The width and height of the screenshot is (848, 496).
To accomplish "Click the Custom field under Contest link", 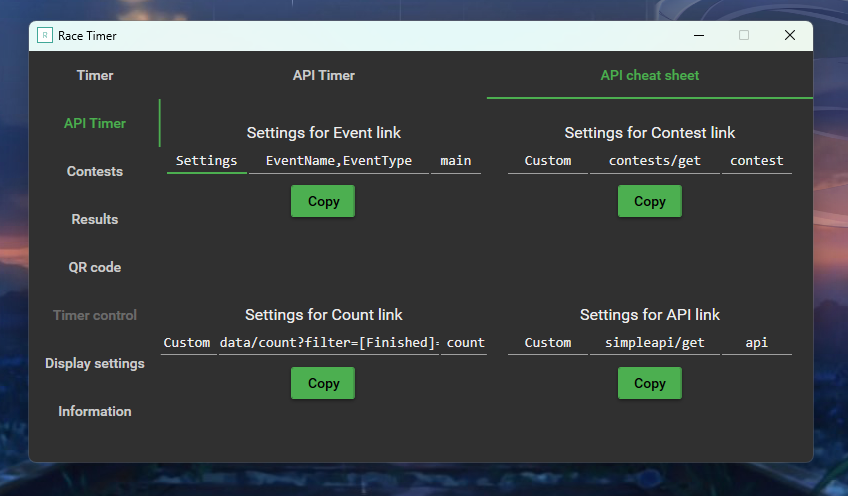I will [548, 161].
